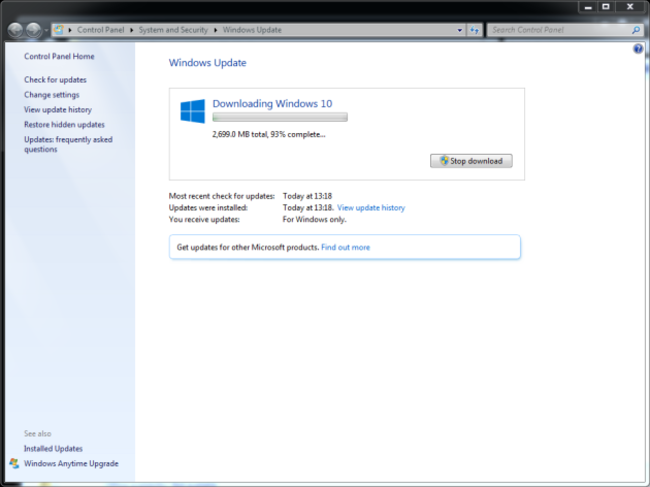Expand arrow after Control Panel breadcrumb
650x487 pixels.
(131, 30)
